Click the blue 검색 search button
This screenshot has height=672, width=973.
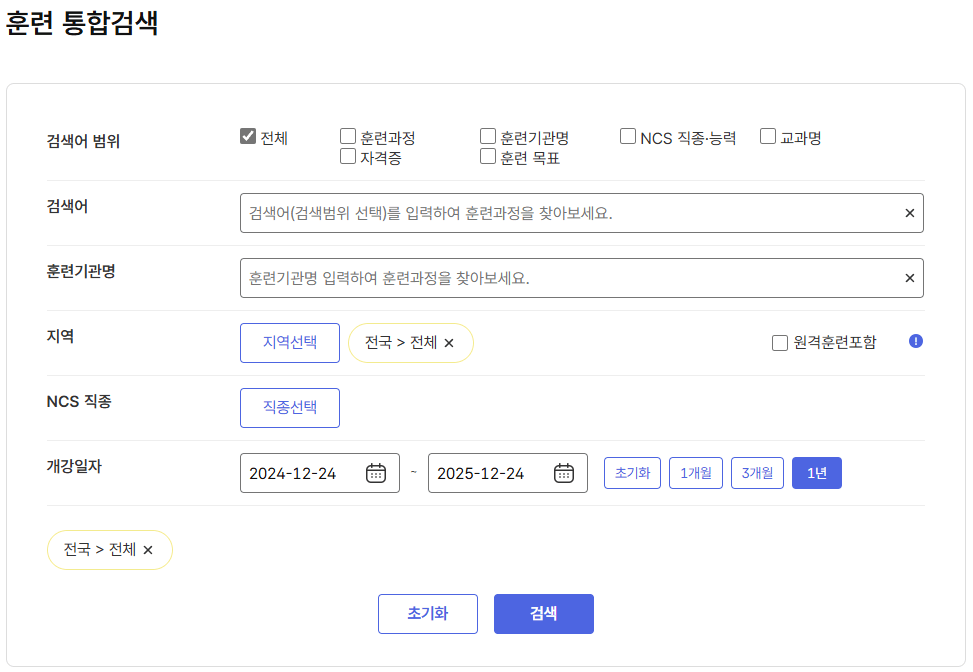pos(543,613)
